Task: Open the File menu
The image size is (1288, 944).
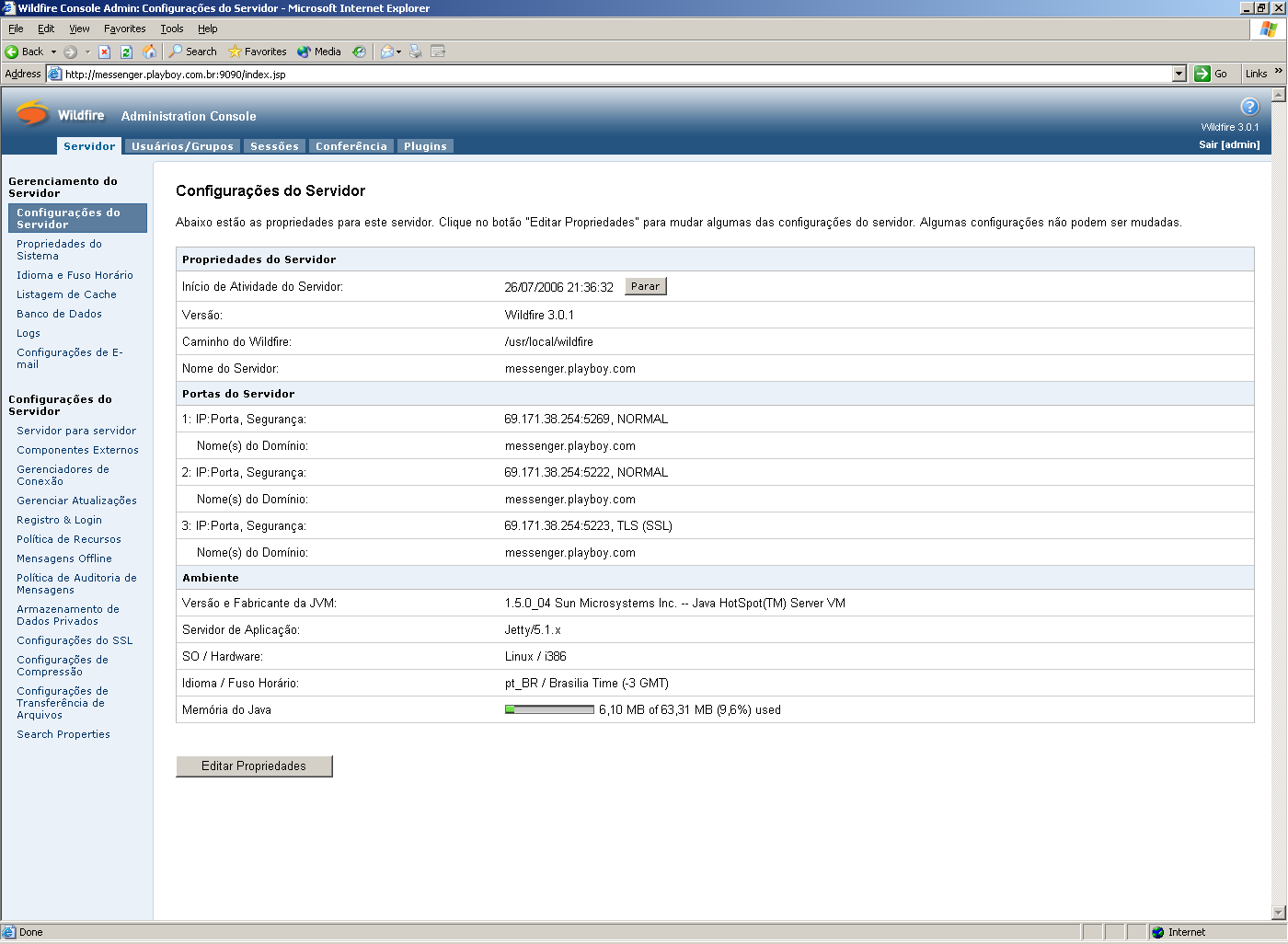Action: pyautogui.click(x=16, y=29)
